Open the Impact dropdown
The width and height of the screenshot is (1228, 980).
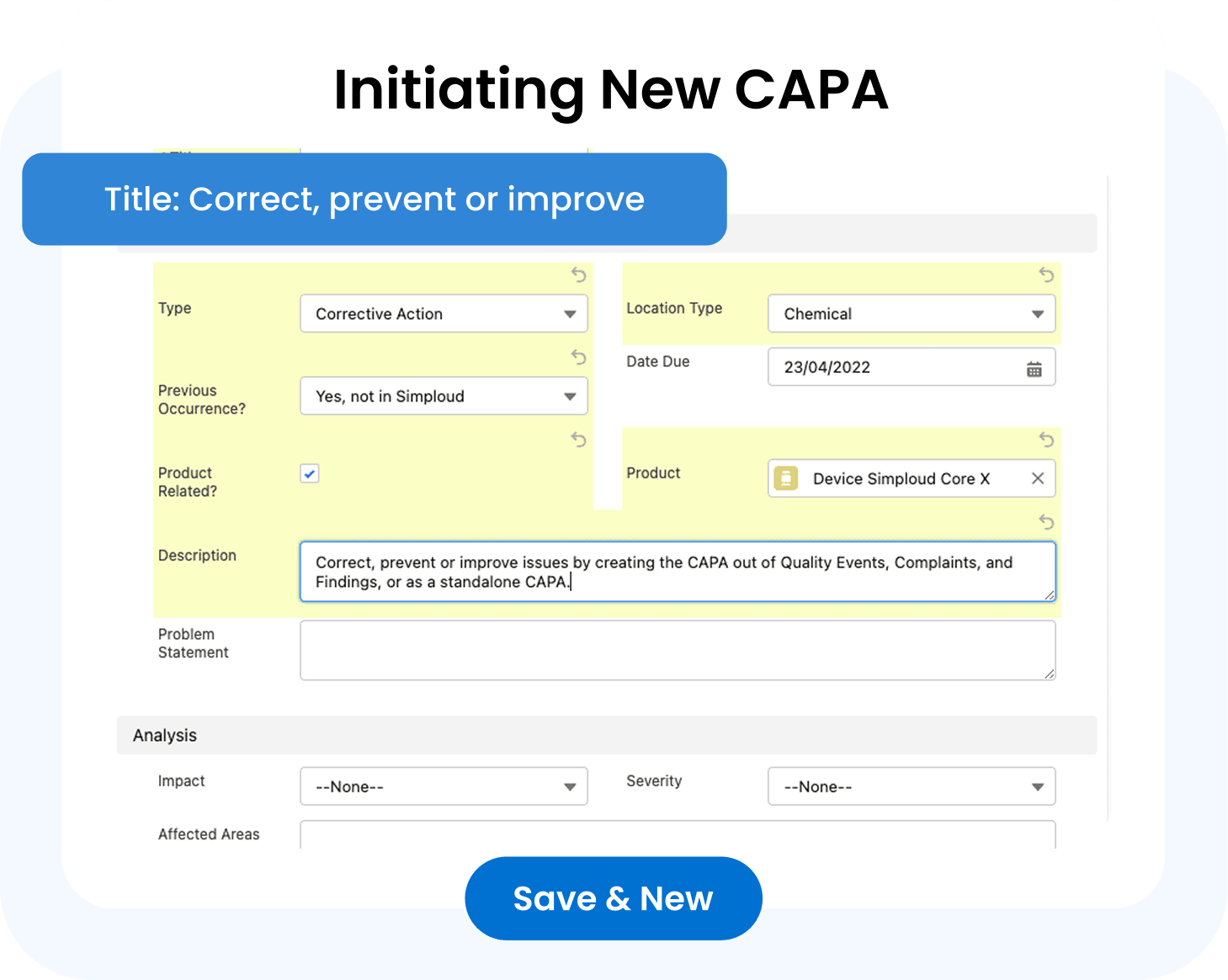(x=444, y=787)
